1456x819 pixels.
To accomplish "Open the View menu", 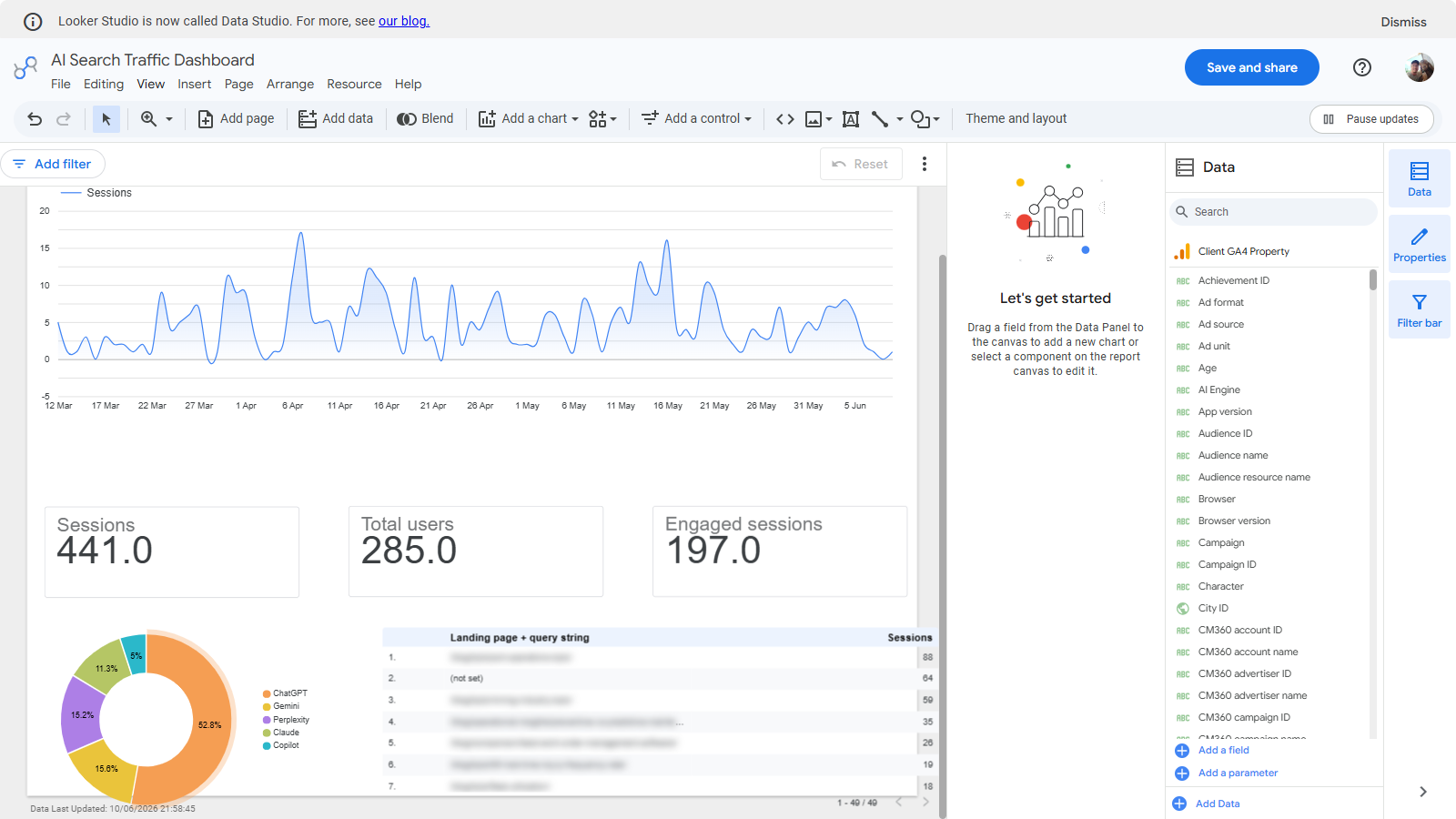I will pyautogui.click(x=151, y=84).
